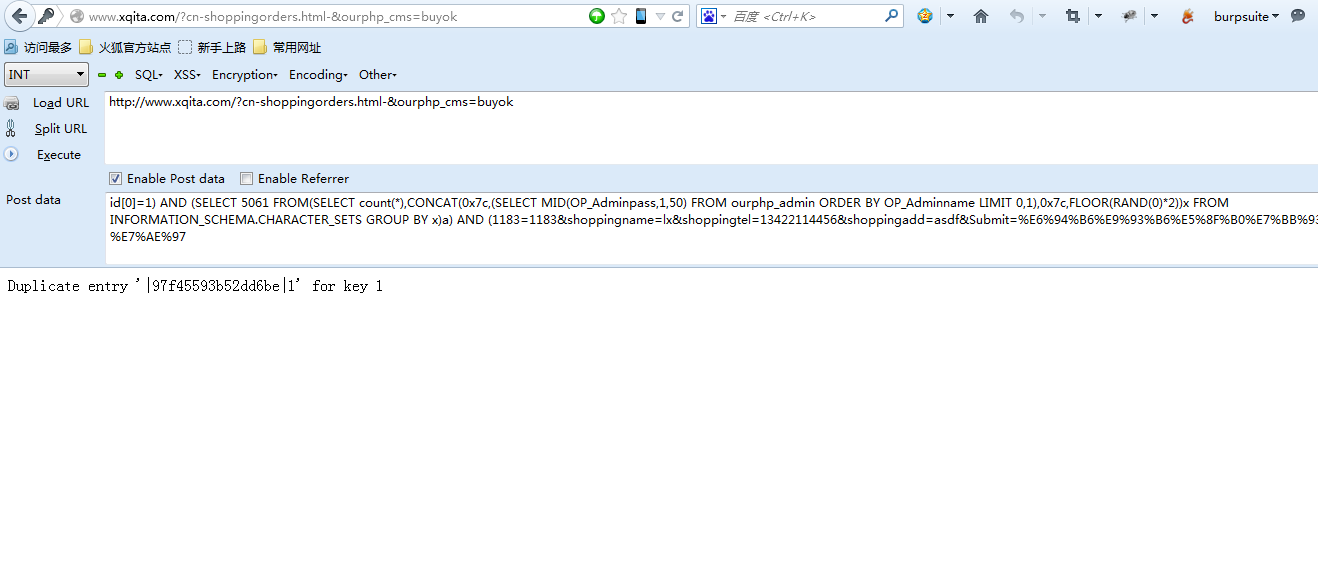Open the 新手上路 bookmark

[x=212, y=47]
